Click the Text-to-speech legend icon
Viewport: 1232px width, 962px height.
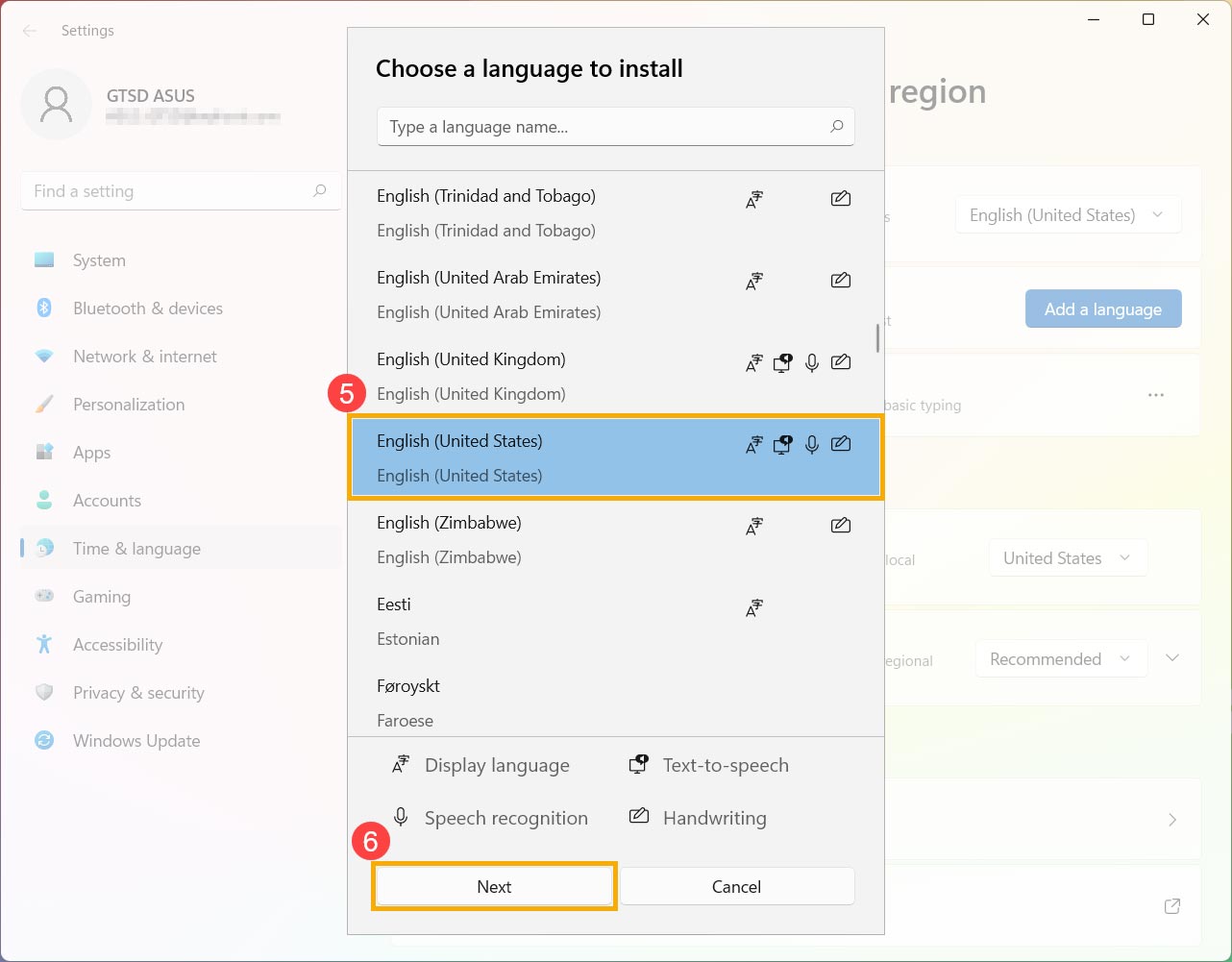[639, 765]
